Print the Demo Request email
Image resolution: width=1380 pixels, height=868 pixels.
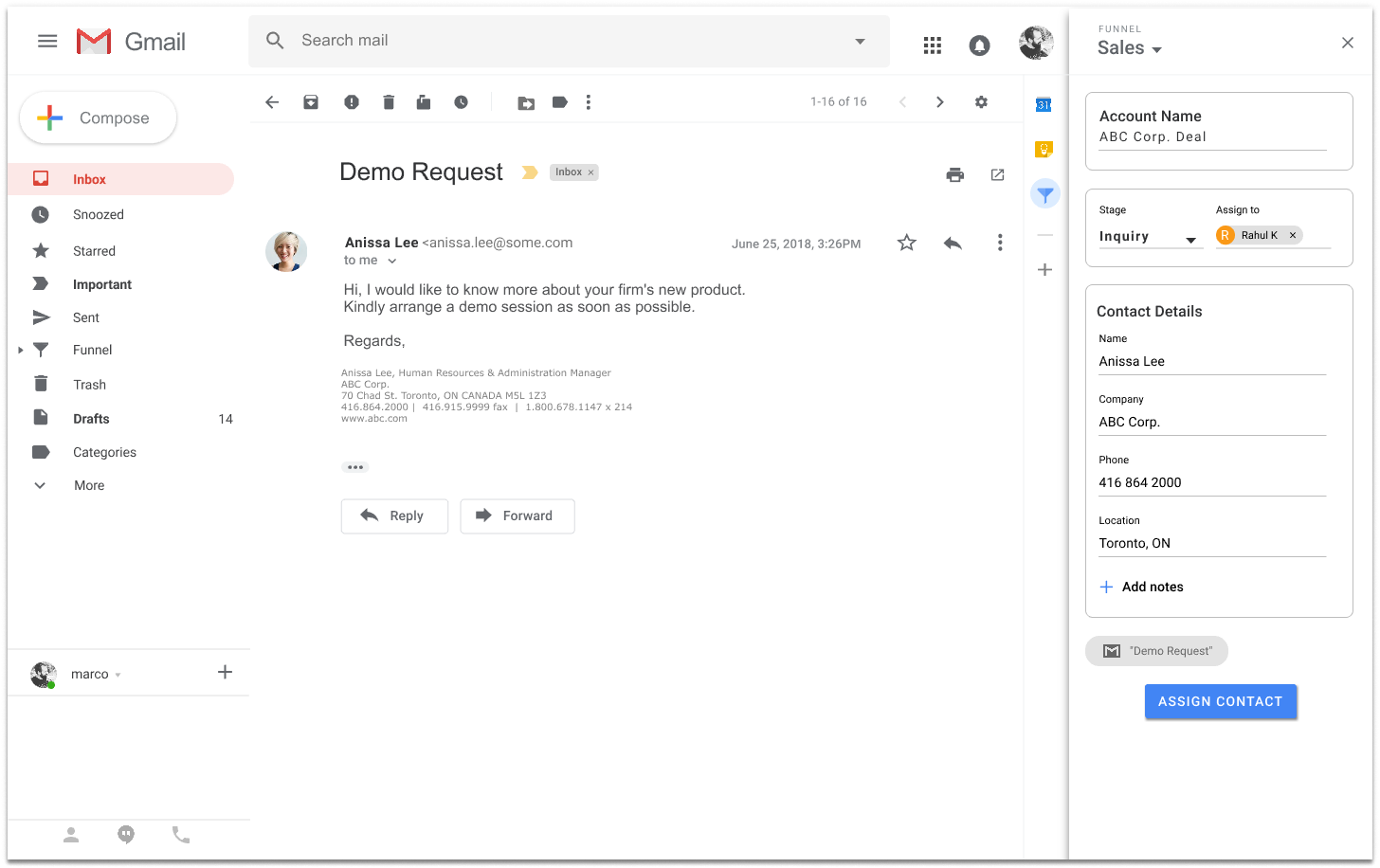click(954, 174)
